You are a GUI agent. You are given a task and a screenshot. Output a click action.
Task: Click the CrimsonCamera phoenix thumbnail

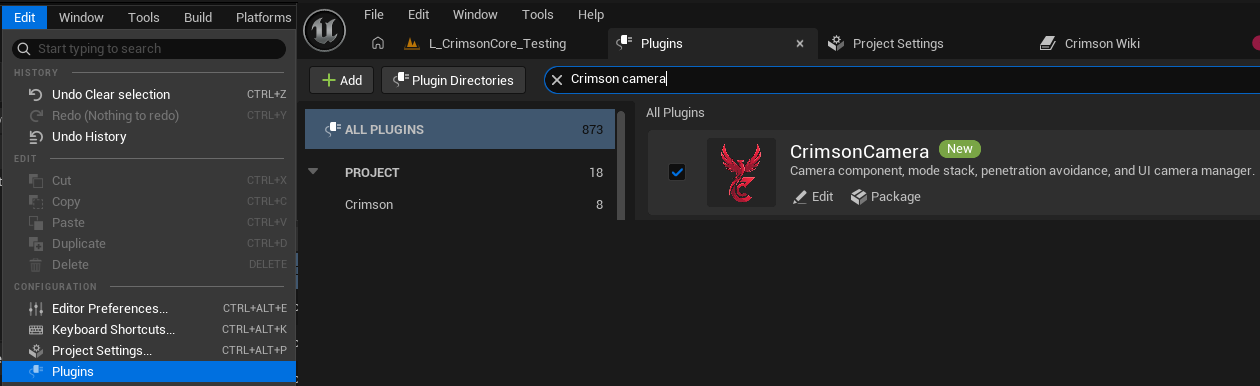[741, 172]
